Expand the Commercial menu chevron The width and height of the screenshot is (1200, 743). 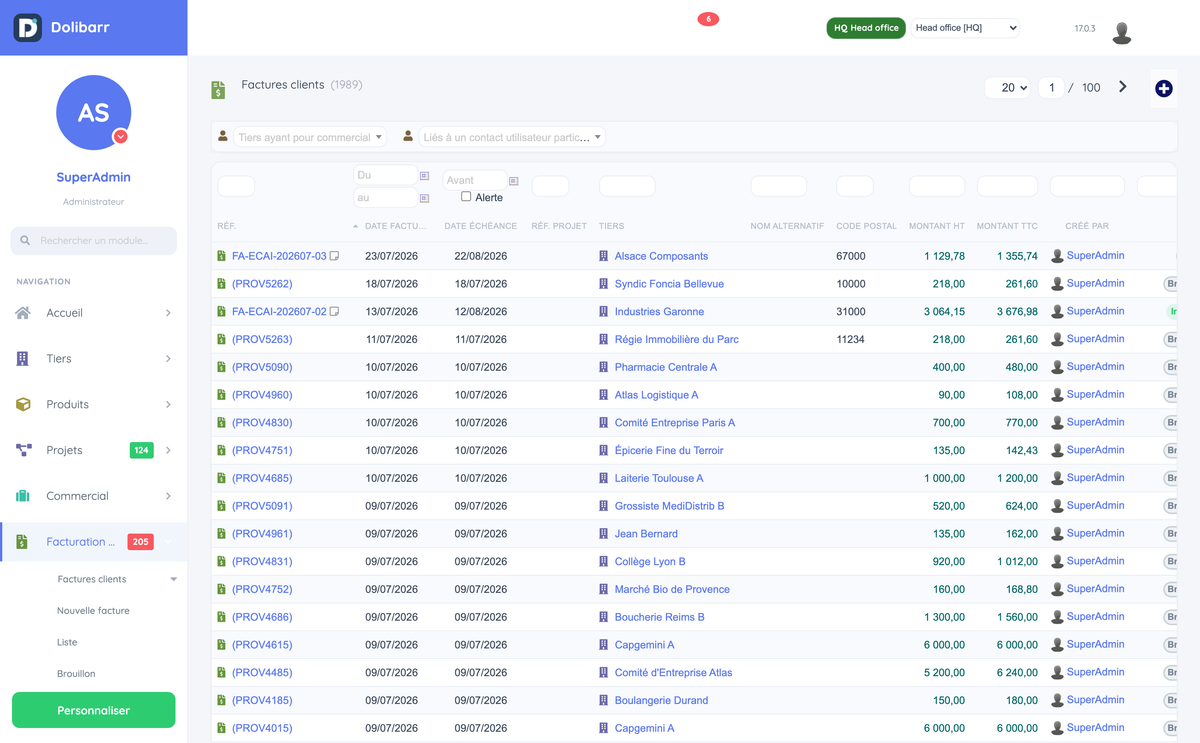tap(168, 496)
